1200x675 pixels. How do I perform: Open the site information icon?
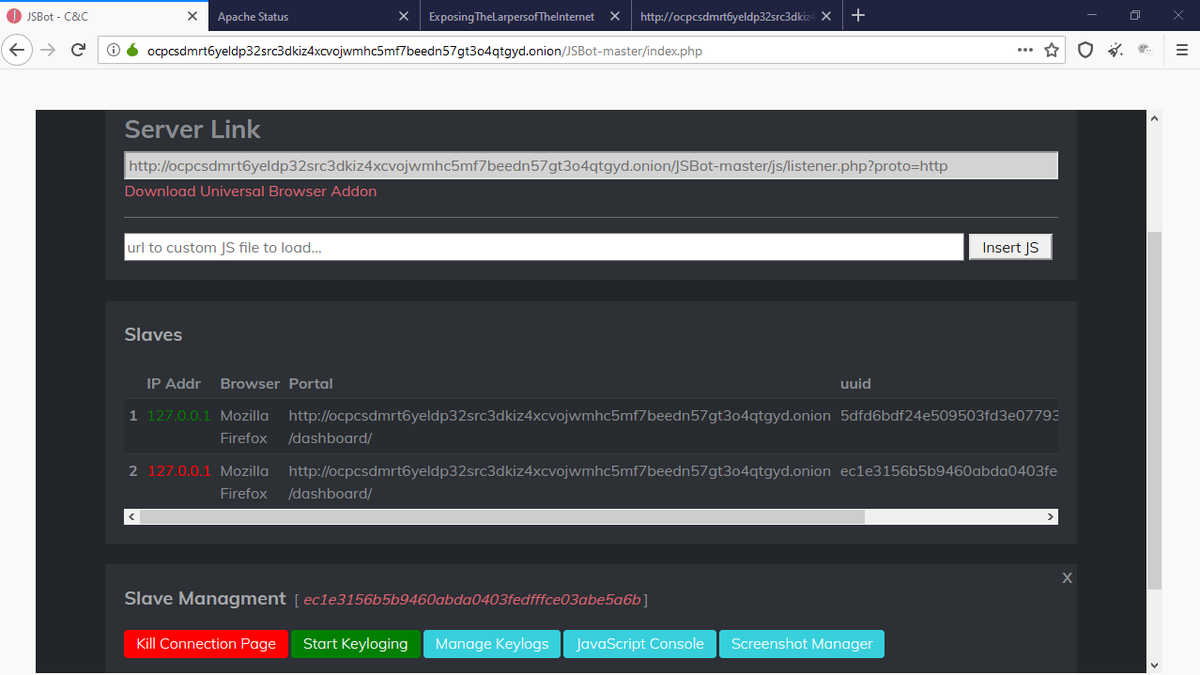tap(114, 50)
